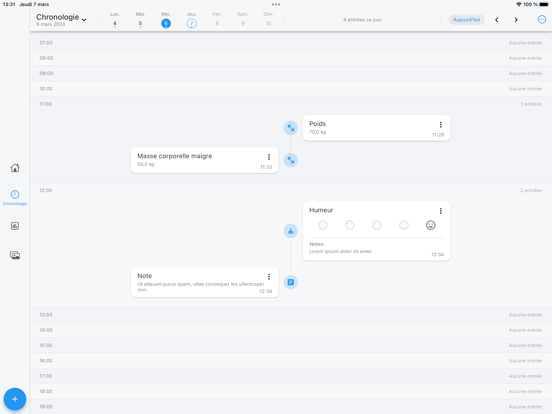Screen dimensions: 552x414
Task: Open the three-dot menu on Poids card
Action: click(x=440, y=125)
